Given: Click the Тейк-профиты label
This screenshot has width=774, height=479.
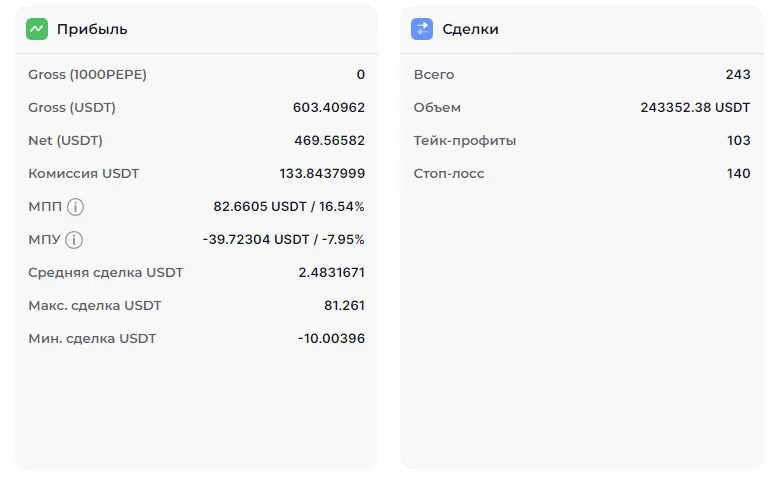Looking at the screenshot, I should [465, 140].
